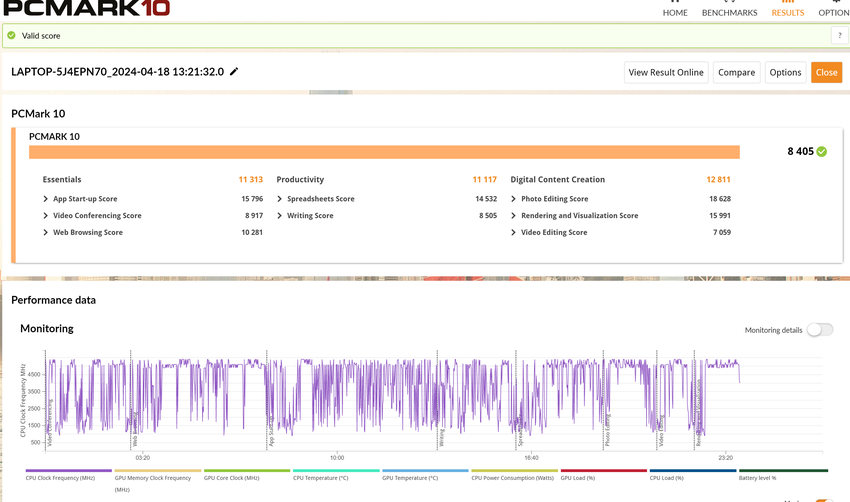Select GPU Load red legend swatch
Viewport: 850px width, 502px height.
pyautogui.click(x=603, y=470)
